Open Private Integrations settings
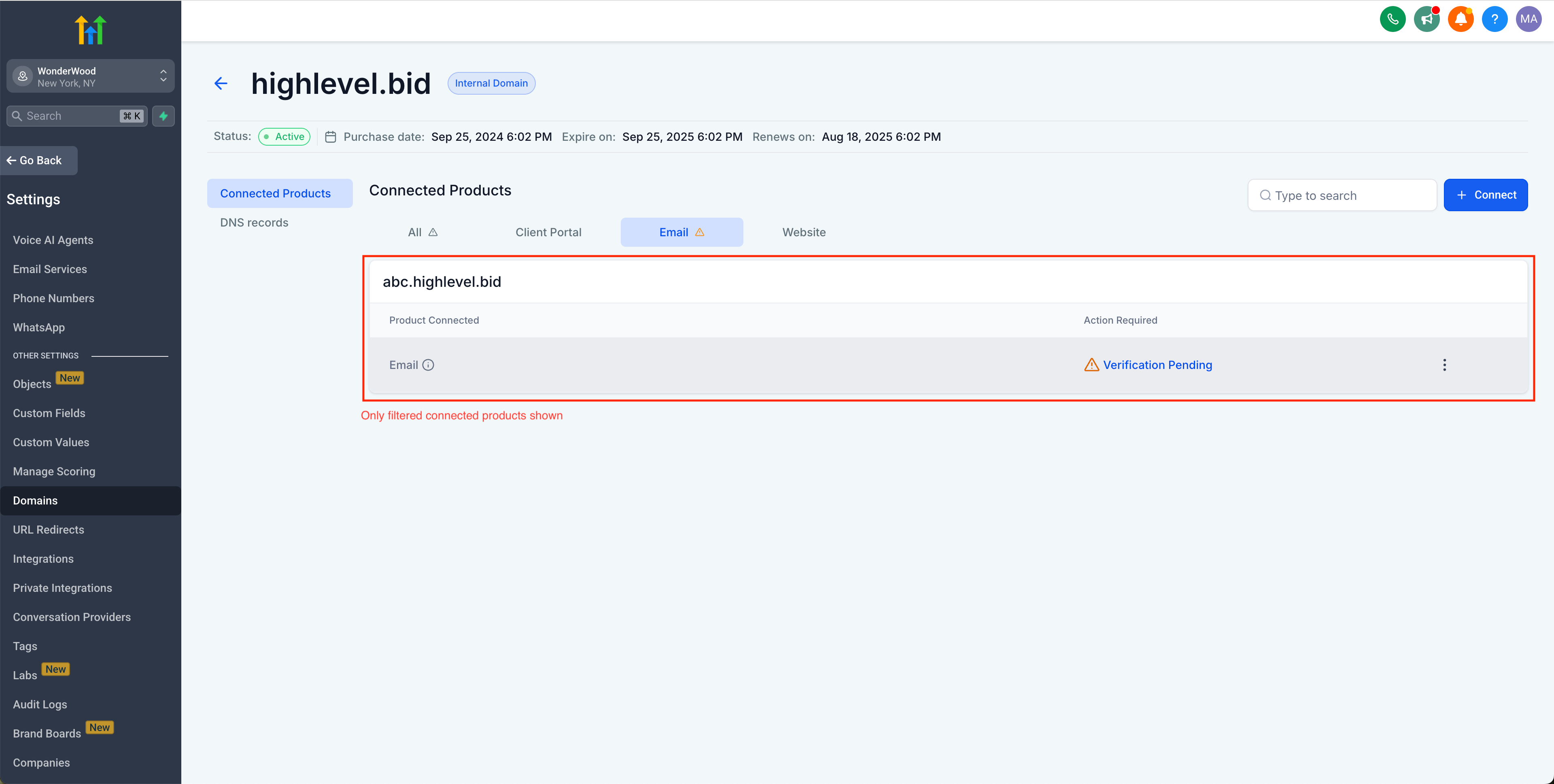Image resolution: width=1554 pixels, height=784 pixels. (63, 588)
